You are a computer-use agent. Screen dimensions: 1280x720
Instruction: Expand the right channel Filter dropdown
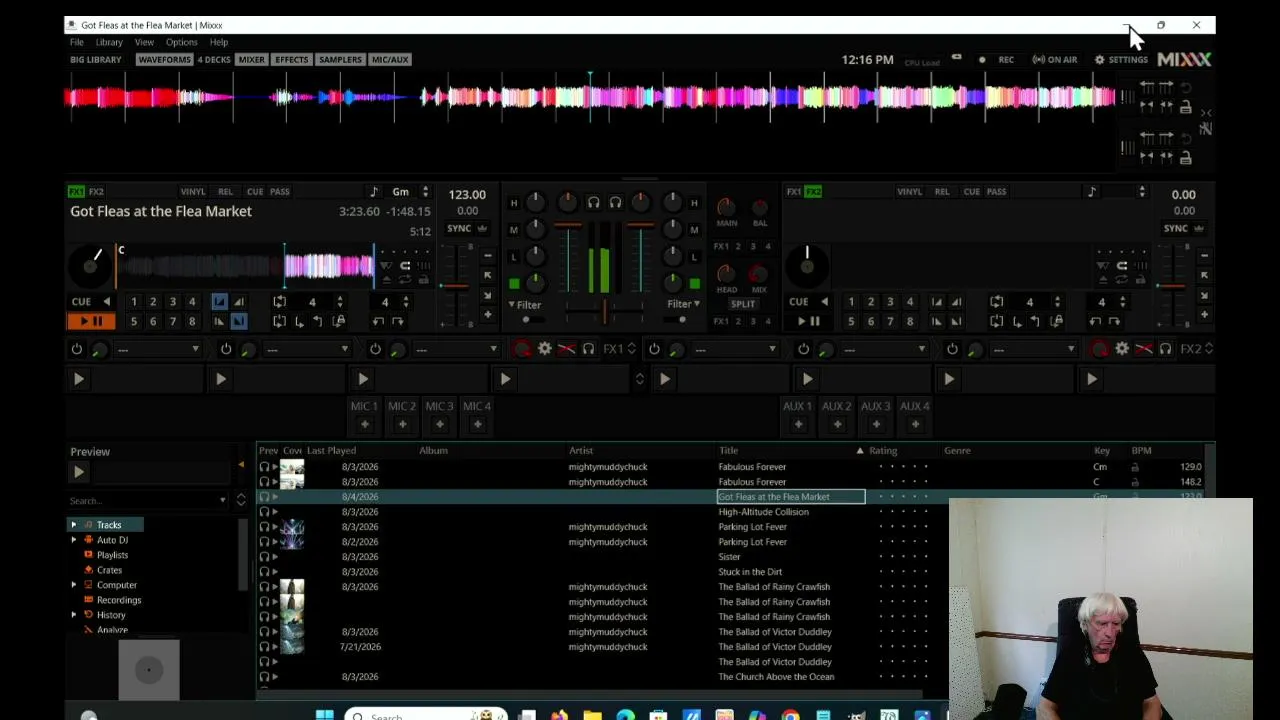(x=683, y=304)
